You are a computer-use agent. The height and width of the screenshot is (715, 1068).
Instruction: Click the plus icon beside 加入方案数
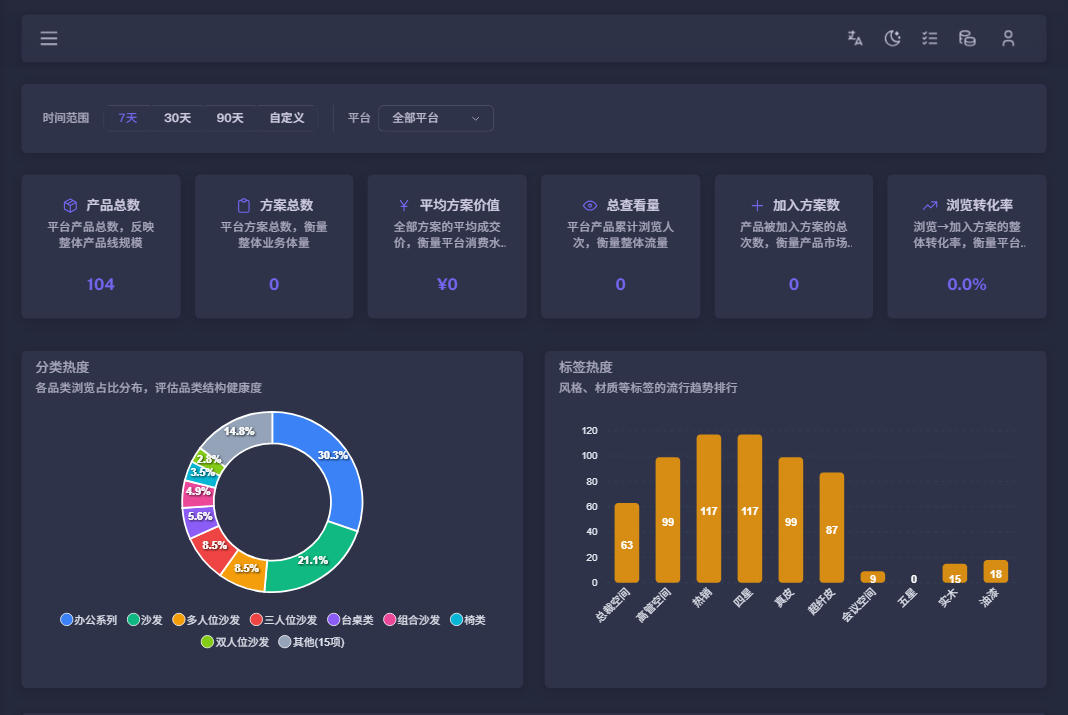(x=757, y=205)
